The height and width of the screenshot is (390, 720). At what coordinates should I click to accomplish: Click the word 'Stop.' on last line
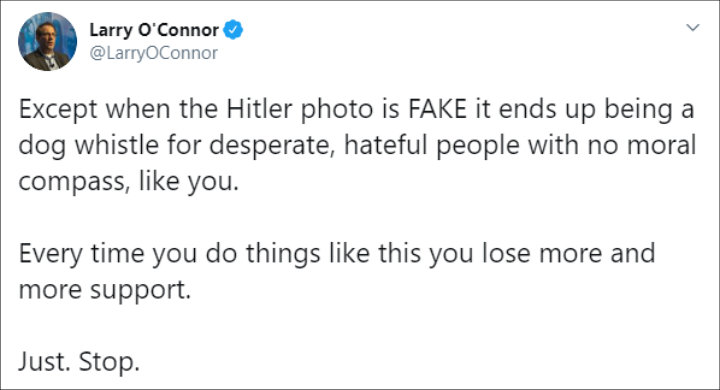[x=109, y=362]
